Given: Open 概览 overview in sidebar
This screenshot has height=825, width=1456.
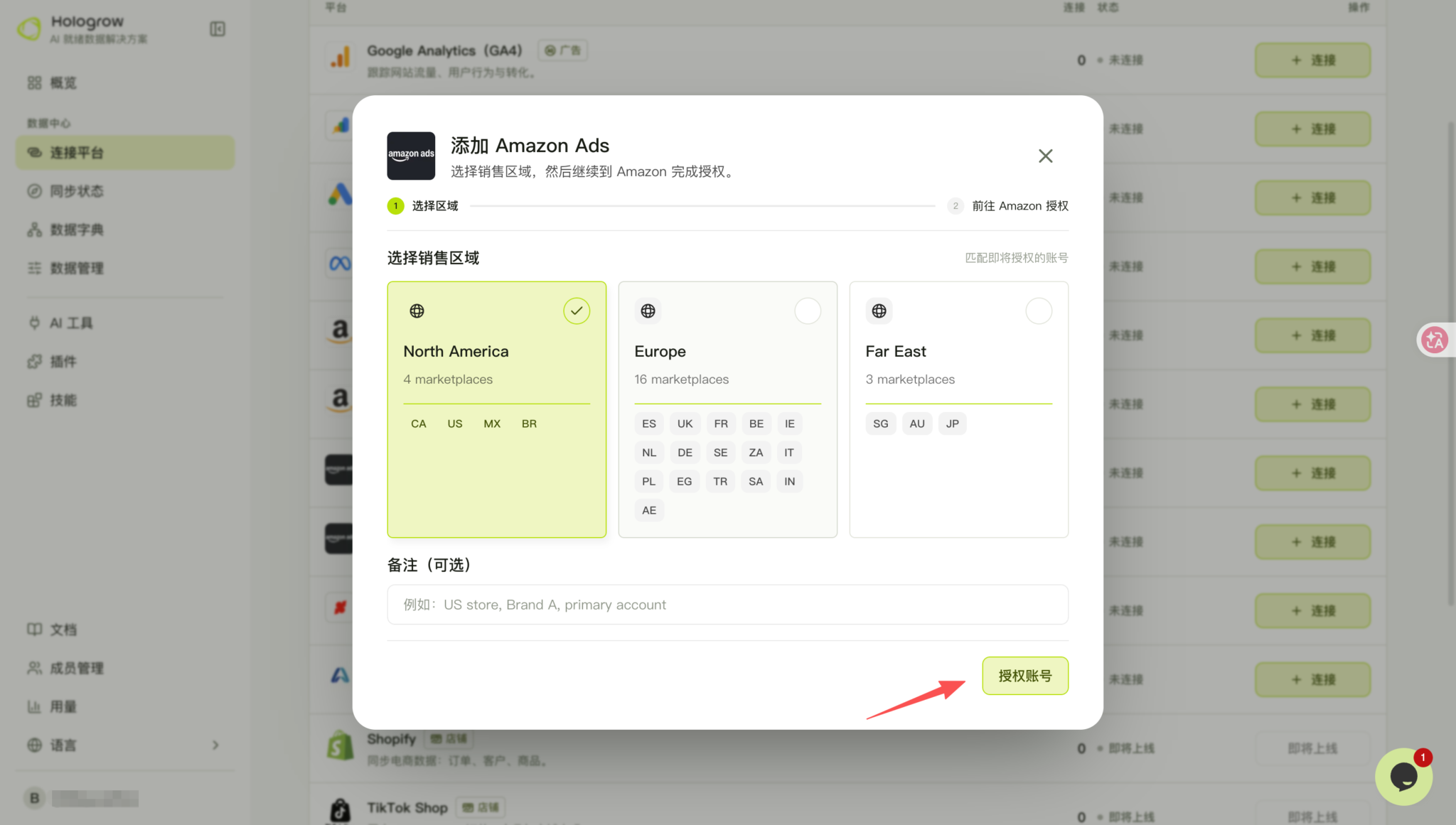Looking at the screenshot, I should point(124,83).
